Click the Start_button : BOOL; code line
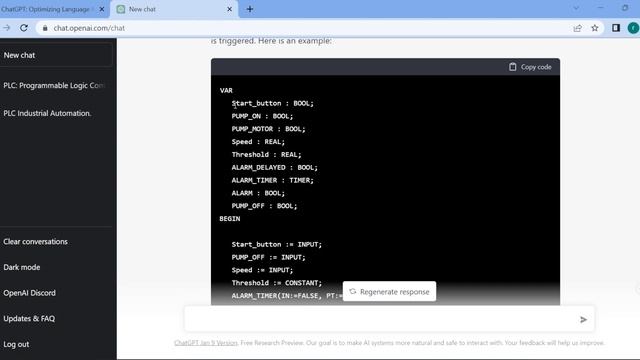Viewport: 640px width, 360px height. [x=272, y=103]
